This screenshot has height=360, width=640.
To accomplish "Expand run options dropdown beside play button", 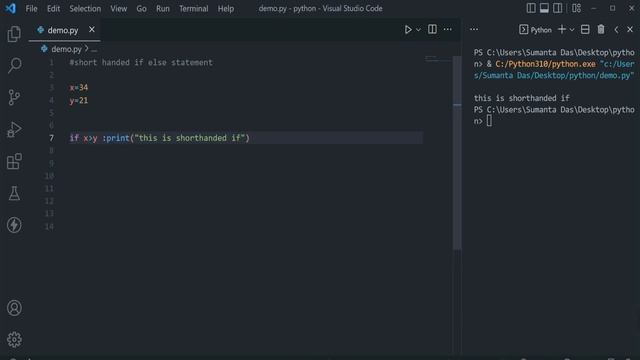I will coord(418,30).
